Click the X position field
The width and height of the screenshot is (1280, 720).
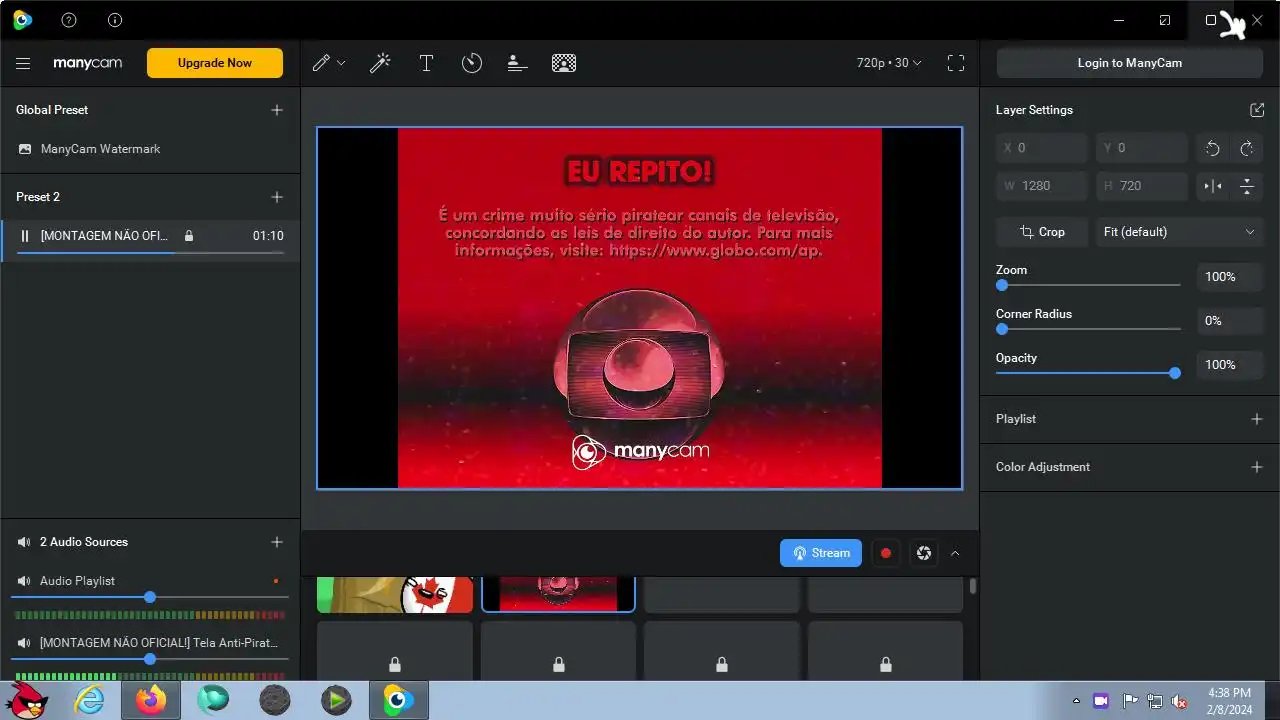coord(1042,148)
